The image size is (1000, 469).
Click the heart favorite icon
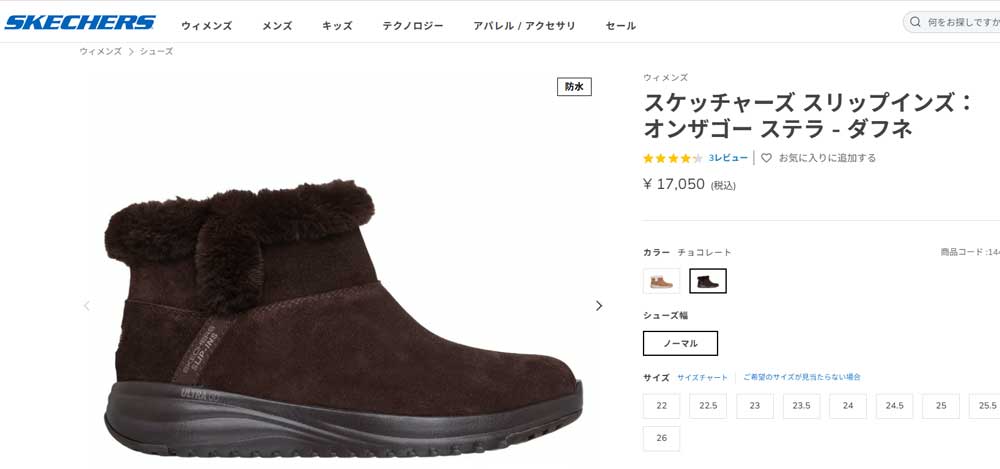coord(767,158)
